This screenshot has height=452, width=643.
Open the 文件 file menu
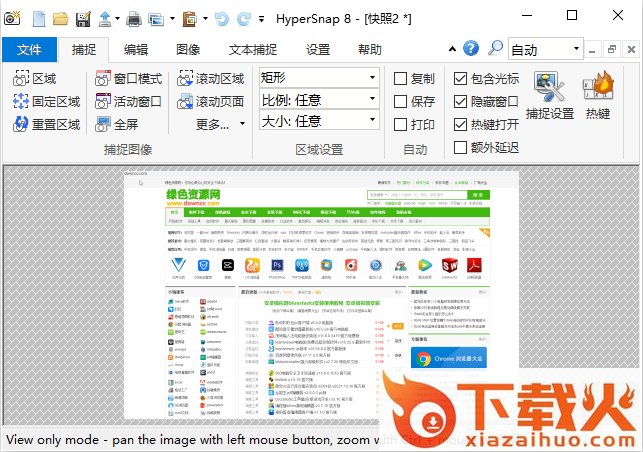coord(29,50)
